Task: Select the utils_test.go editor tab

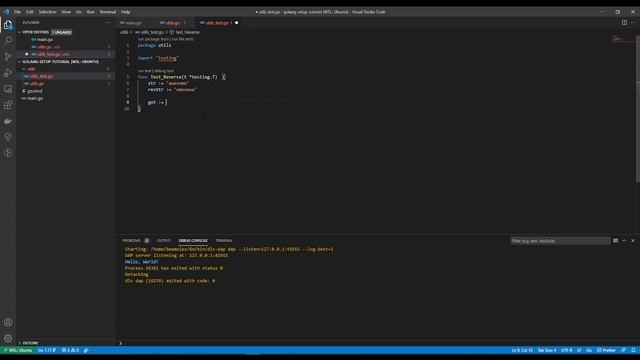Action: click(x=218, y=23)
